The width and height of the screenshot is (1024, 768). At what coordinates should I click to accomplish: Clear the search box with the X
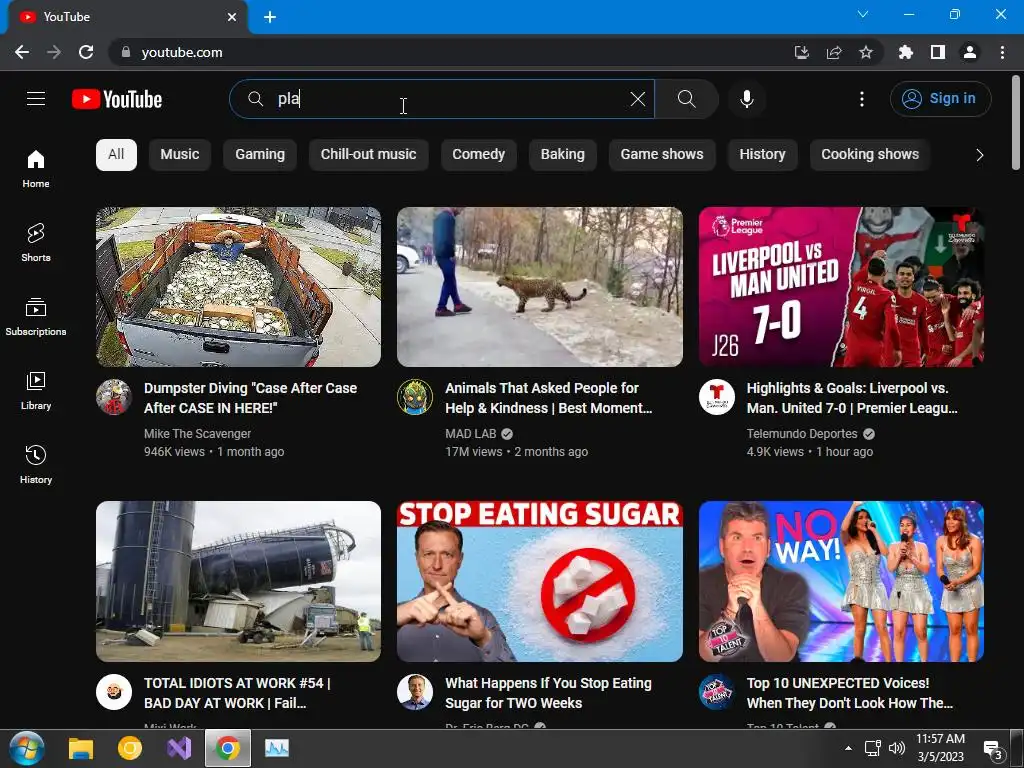point(637,99)
